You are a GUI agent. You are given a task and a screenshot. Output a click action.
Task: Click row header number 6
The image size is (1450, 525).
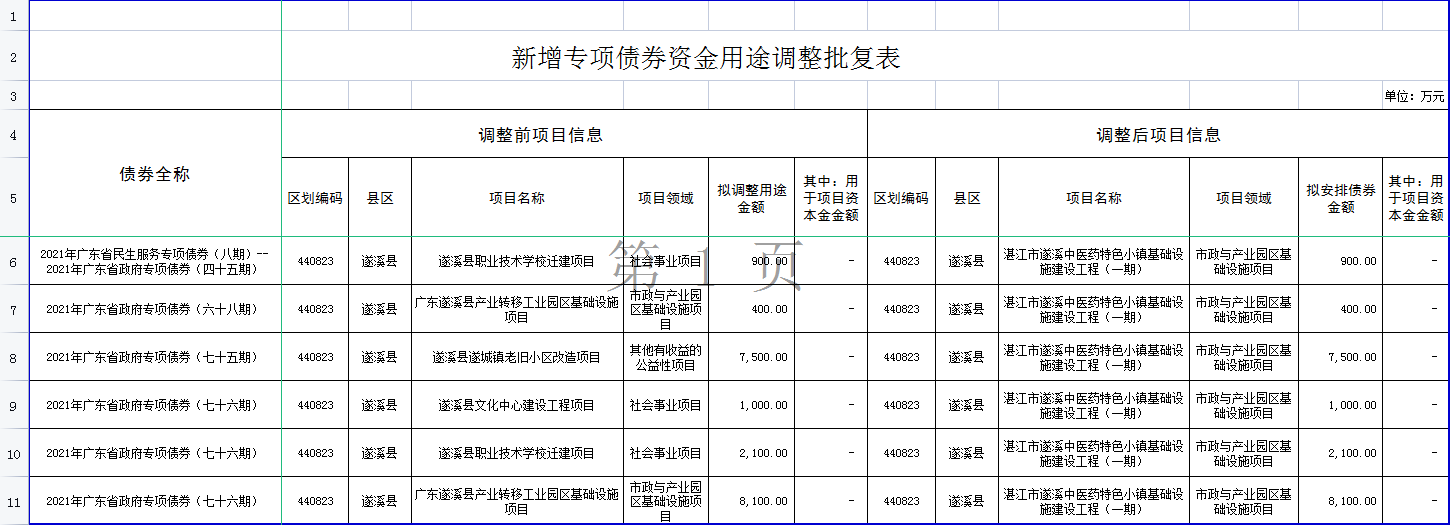(x=14, y=262)
